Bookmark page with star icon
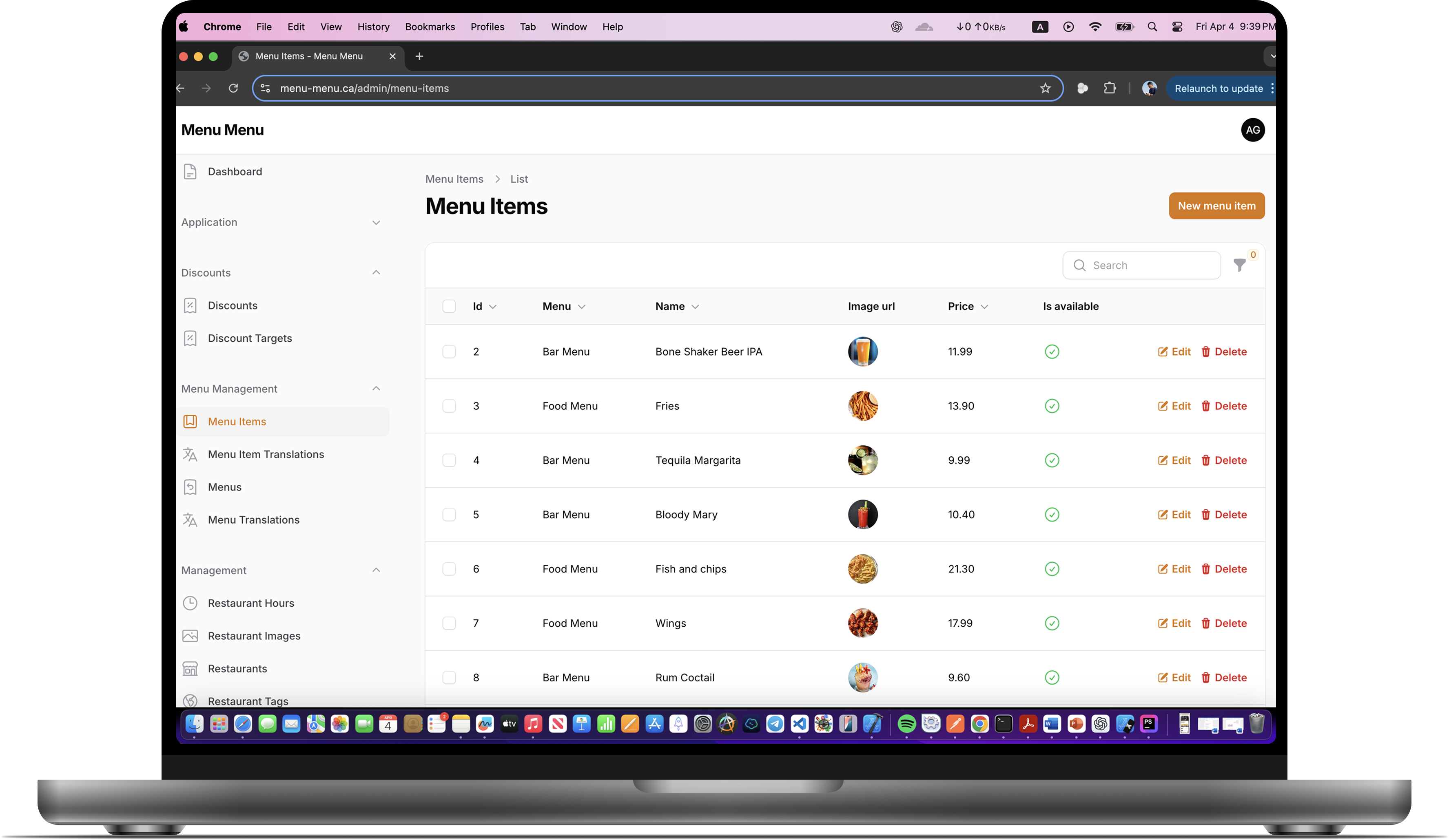Viewport: 1449px width, 840px height. [x=1045, y=88]
